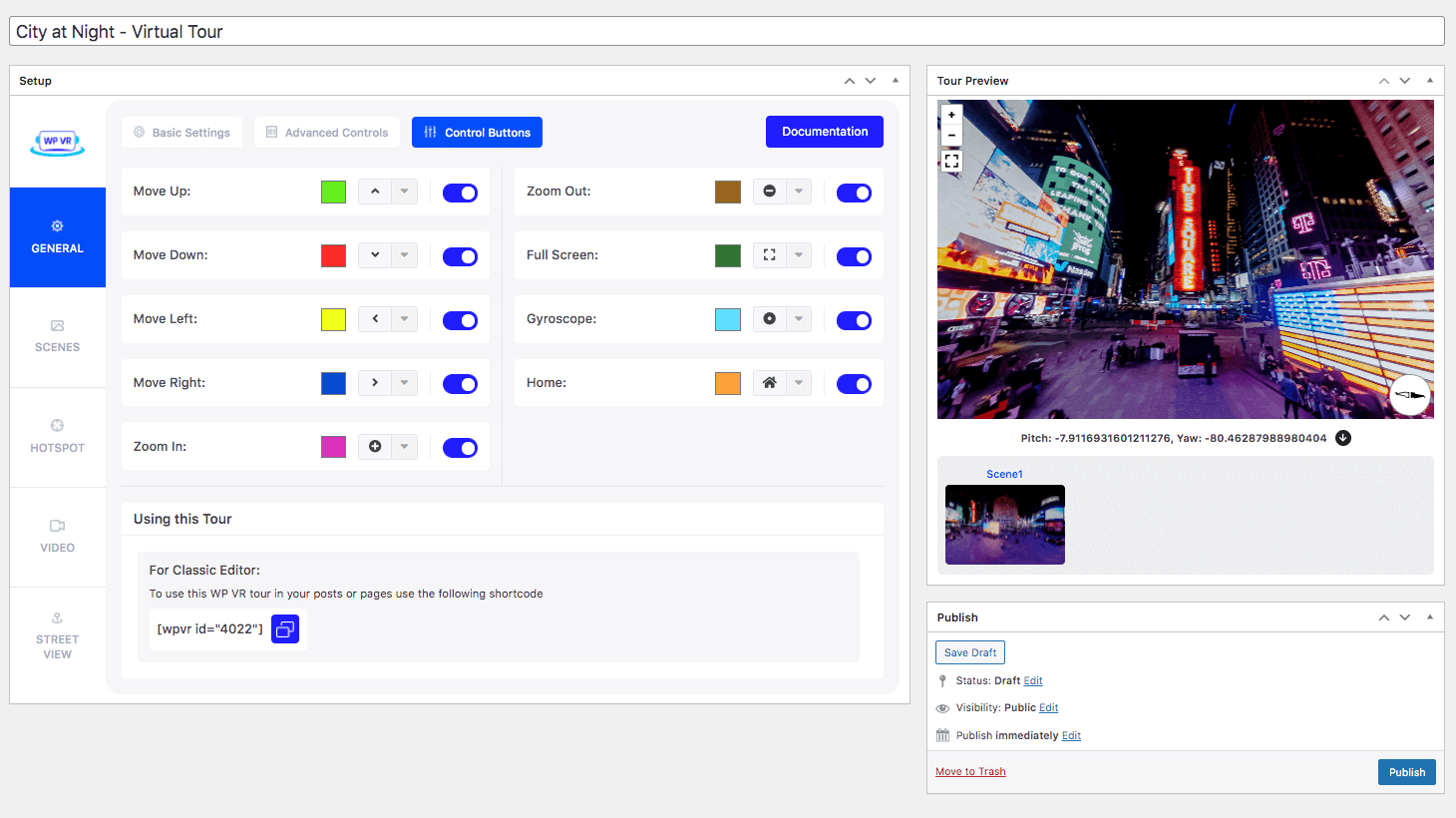1456x818 pixels.
Task: Open the Gyroscope icon dropdown
Action: pyautogui.click(x=798, y=319)
